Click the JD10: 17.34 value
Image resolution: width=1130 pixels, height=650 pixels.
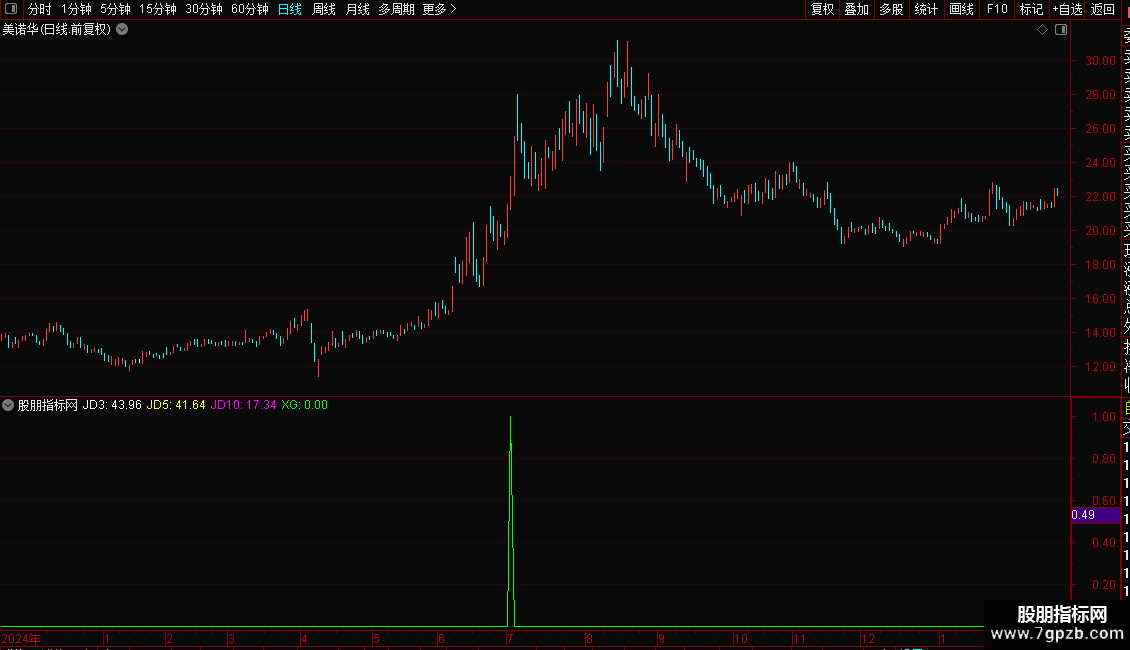coord(244,405)
